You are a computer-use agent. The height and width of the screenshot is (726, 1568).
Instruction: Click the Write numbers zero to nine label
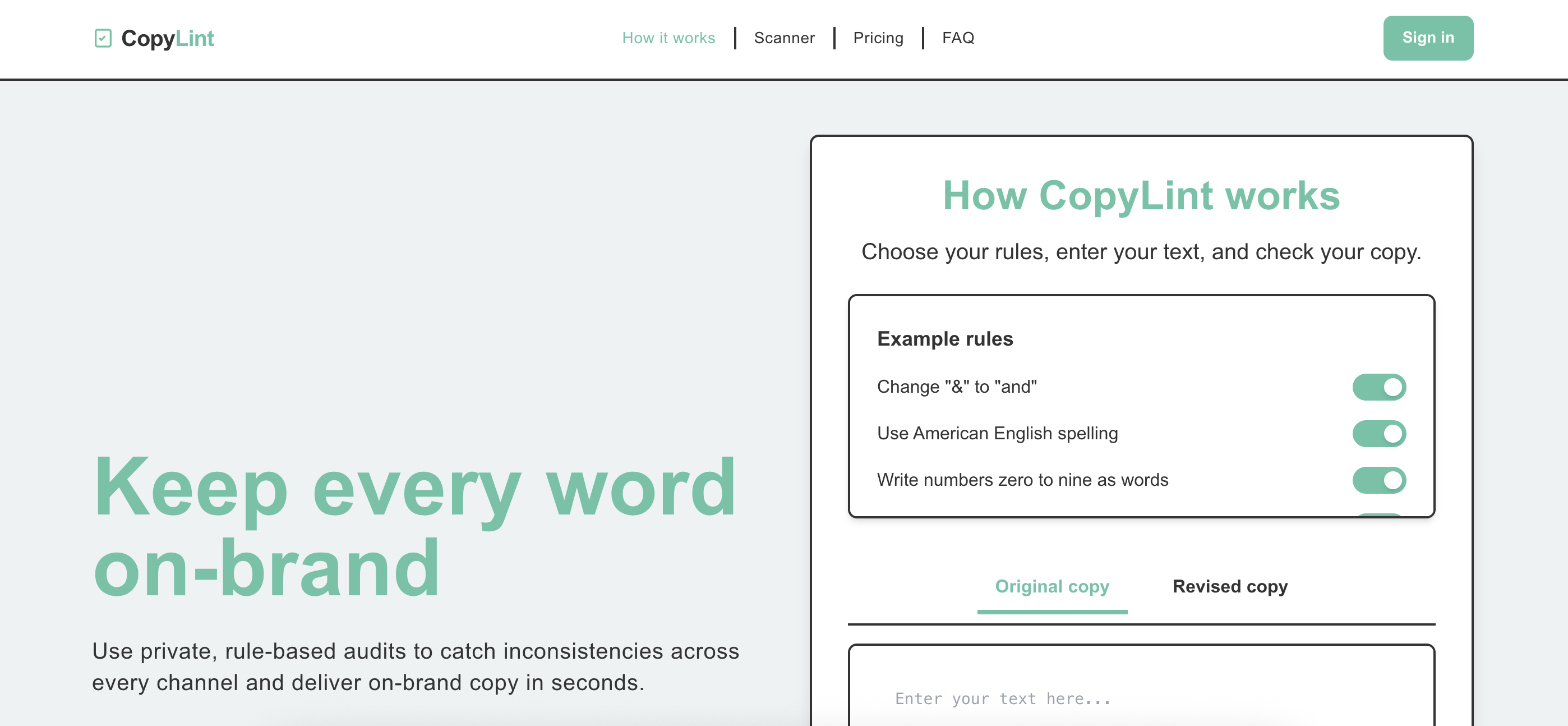(x=1022, y=480)
